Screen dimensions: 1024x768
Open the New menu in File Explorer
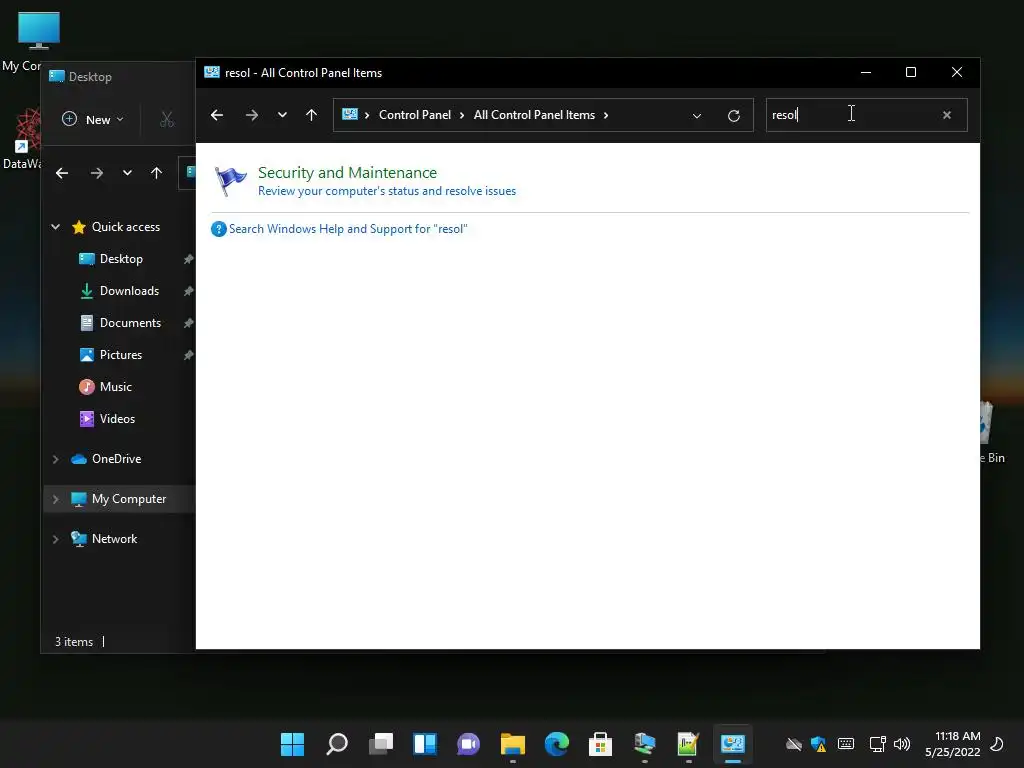click(x=92, y=120)
